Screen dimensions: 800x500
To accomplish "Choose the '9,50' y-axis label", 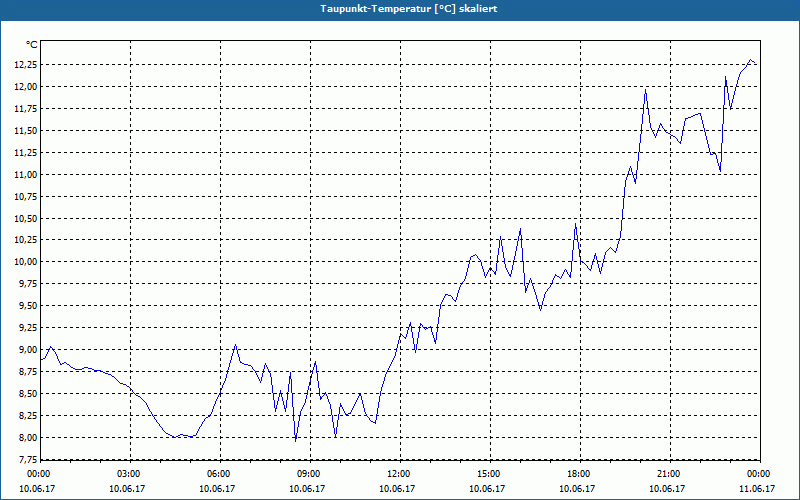I will [x=29, y=306].
